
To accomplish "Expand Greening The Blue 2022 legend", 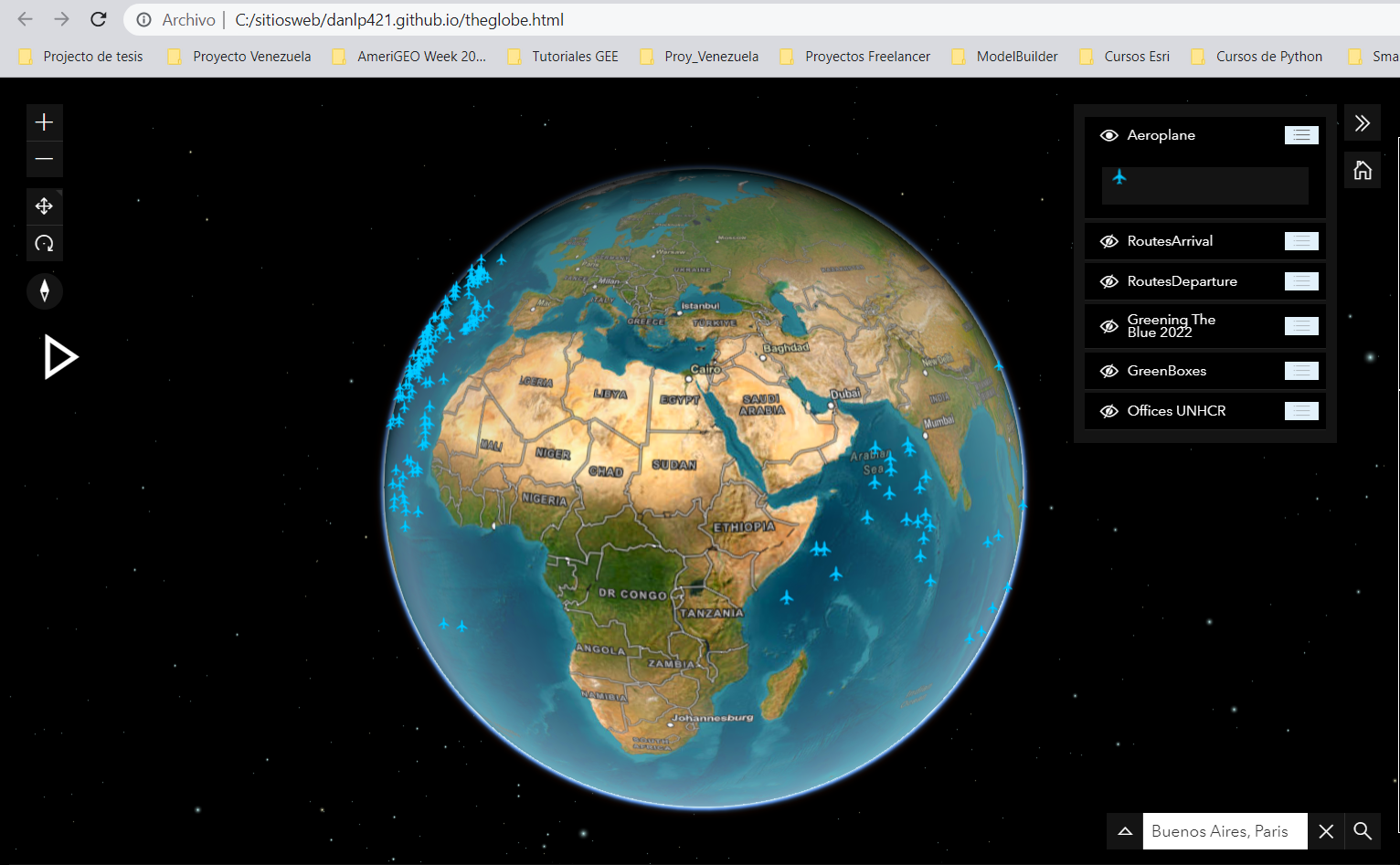I will pos(1301,326).
